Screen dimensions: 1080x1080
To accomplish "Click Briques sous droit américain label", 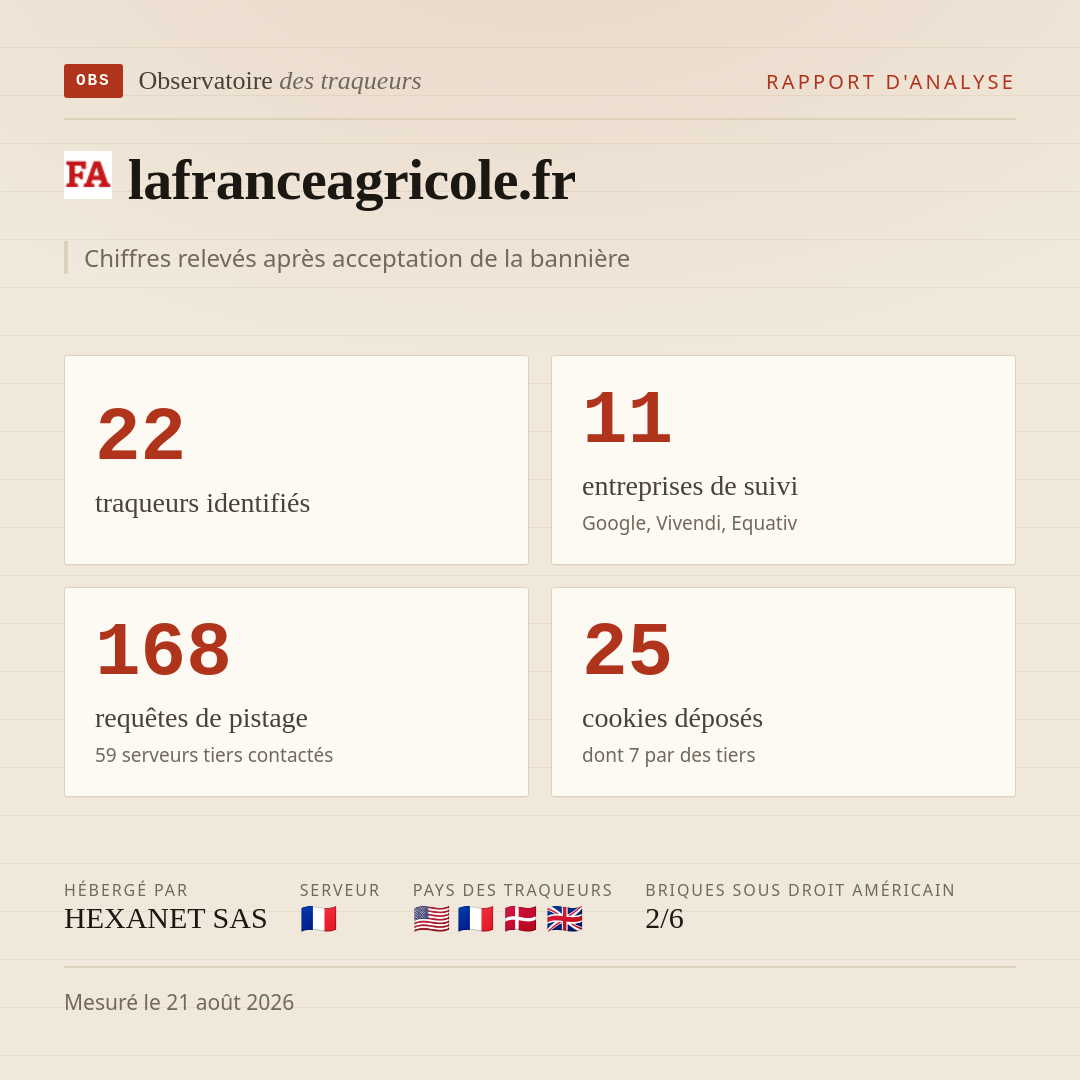I will pyautogui.click(x=800, y=890).
